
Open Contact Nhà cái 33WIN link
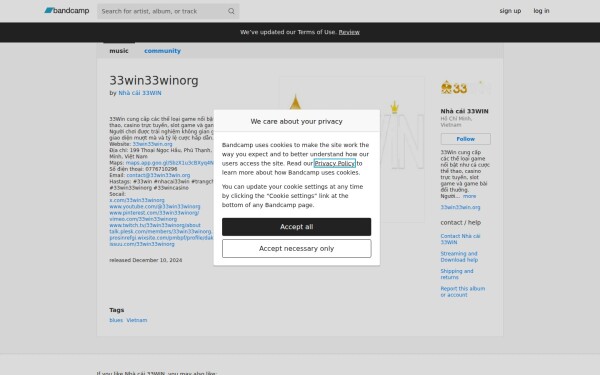point(460,239)
